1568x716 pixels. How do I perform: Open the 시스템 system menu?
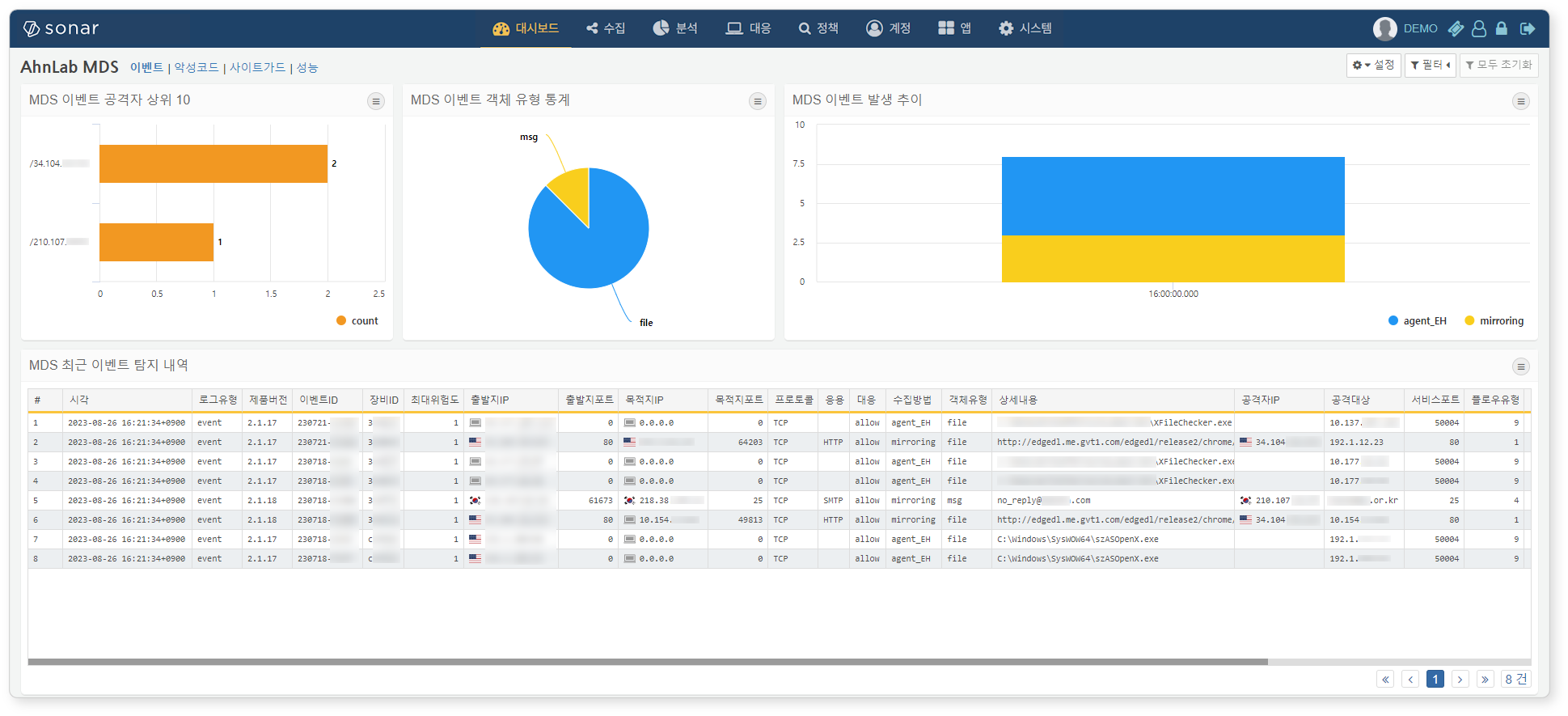(1025, 28)
